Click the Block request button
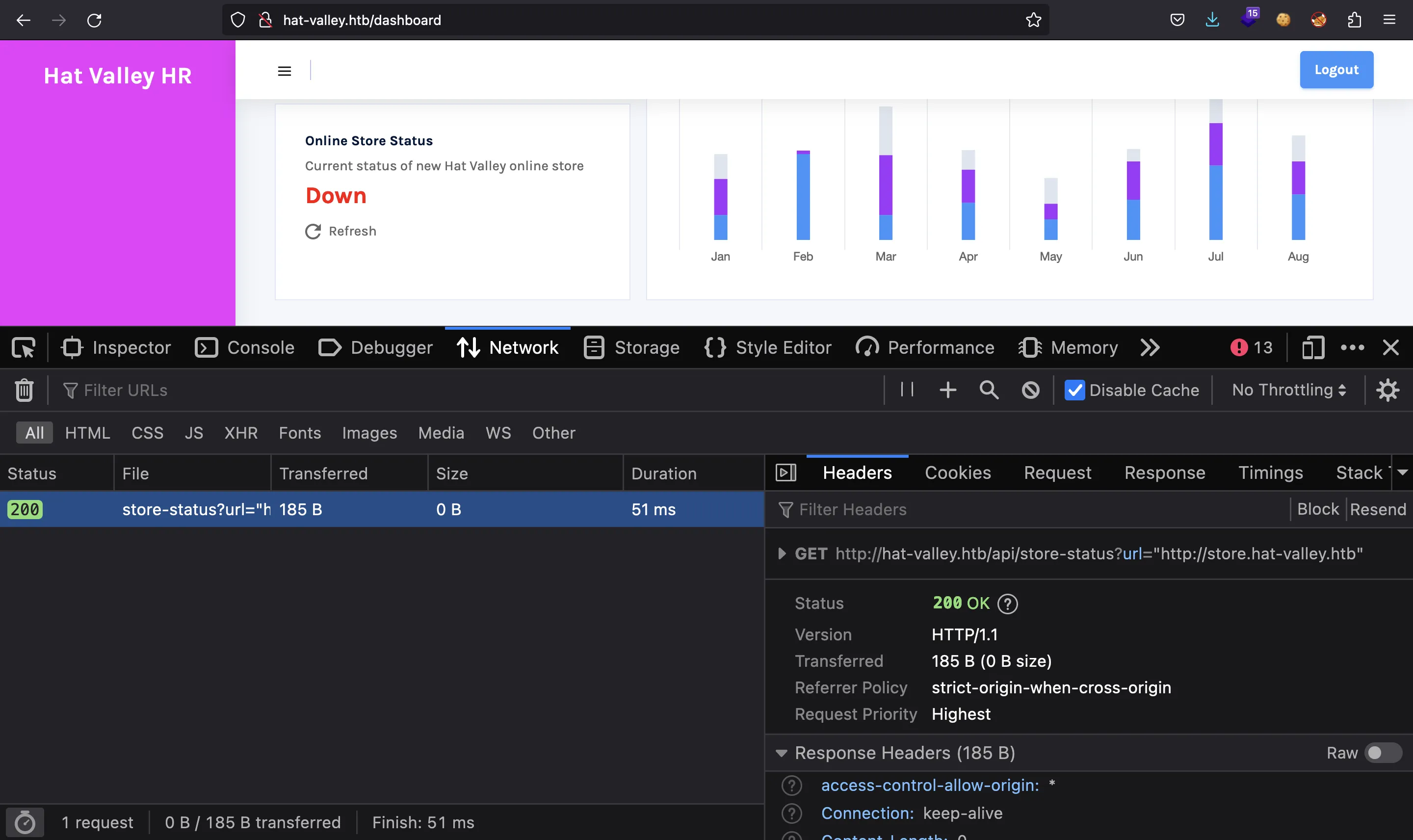The image size is (1413, 840). pyautogui.click(x=1317, y=509)
